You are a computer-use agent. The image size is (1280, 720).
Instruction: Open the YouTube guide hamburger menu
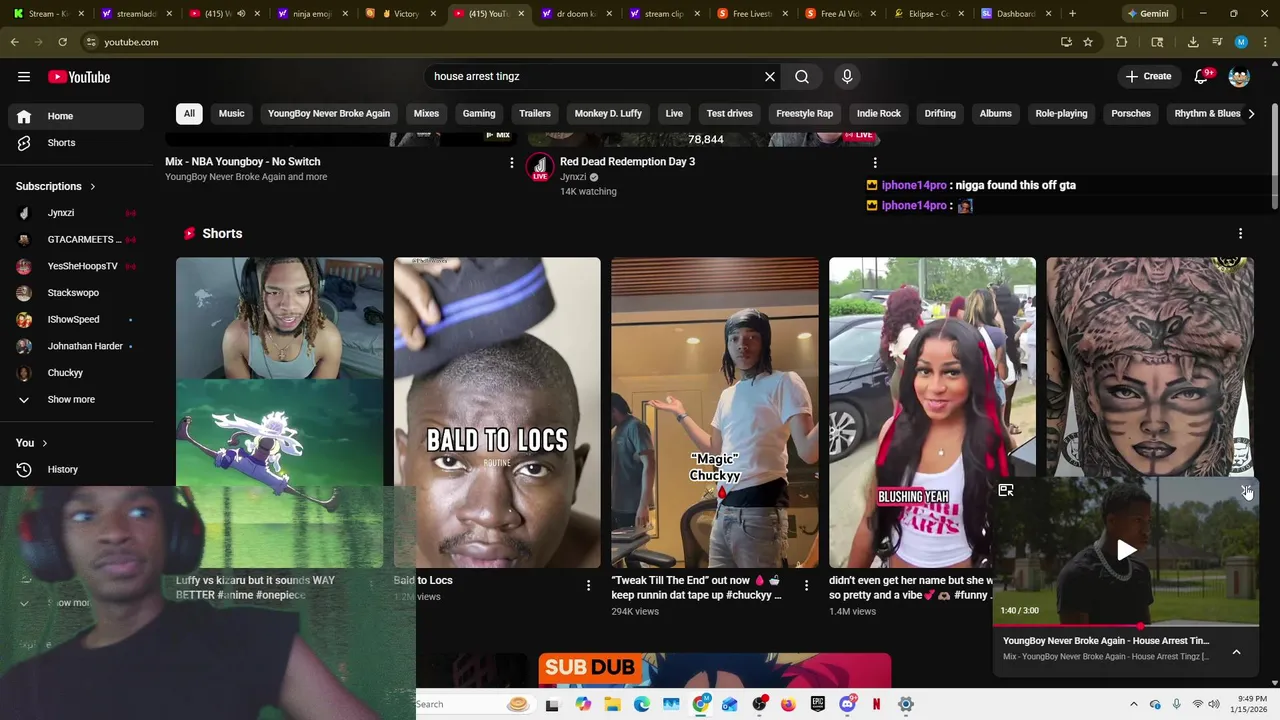(24, 77)
